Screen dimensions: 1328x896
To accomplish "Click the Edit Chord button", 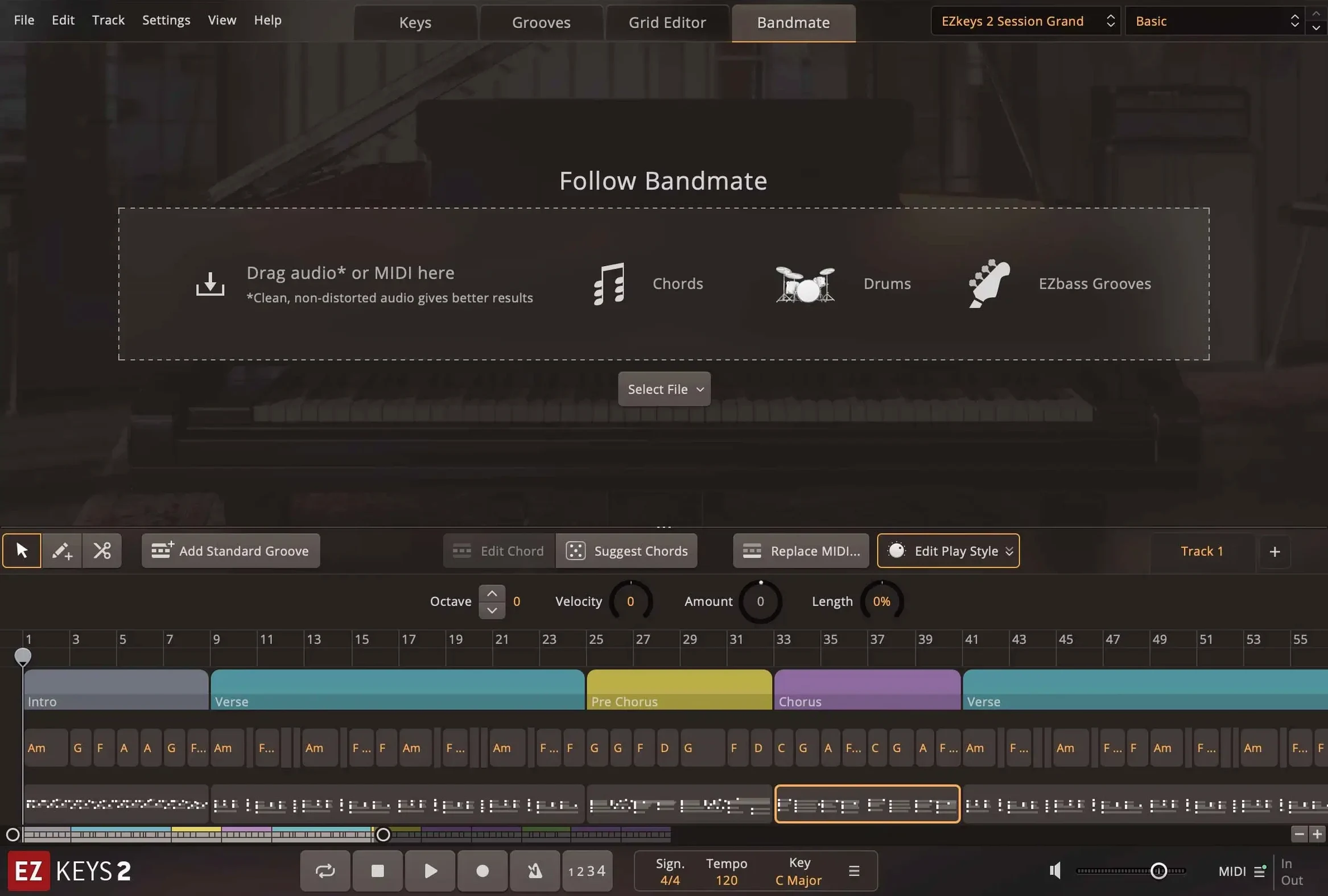I will pos(499,551).
